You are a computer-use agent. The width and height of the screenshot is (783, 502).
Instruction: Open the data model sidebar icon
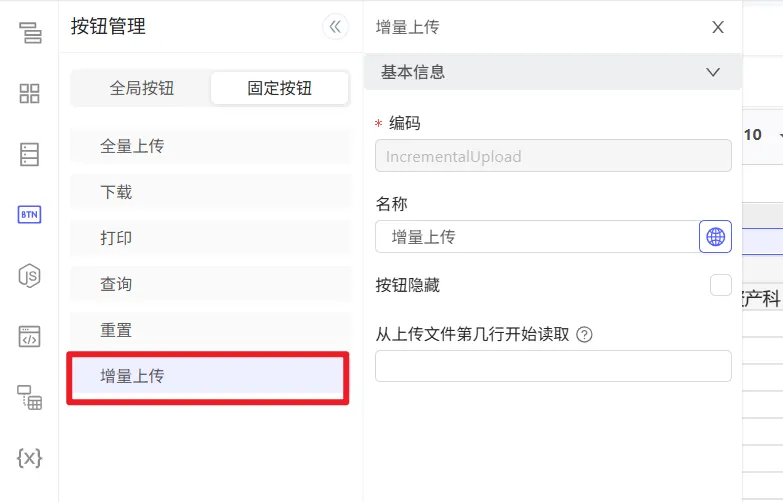click(x=30, y=154)
